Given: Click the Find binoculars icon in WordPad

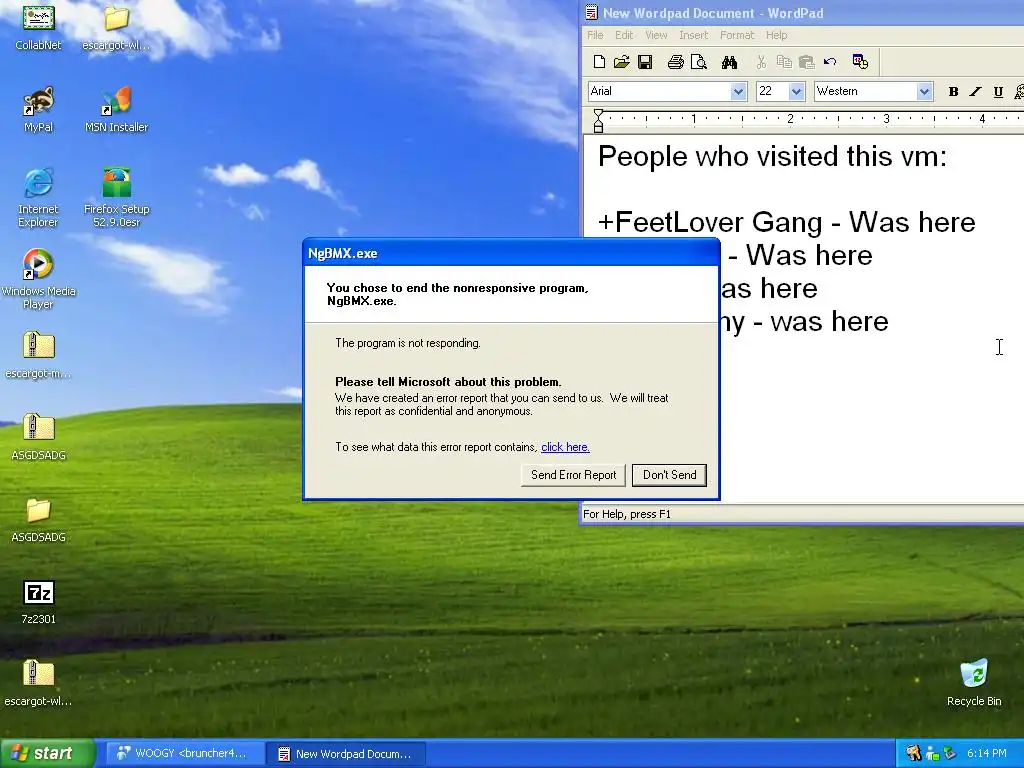Looking at the screenshot, I should pyautogui.click(x=729, y=62).
